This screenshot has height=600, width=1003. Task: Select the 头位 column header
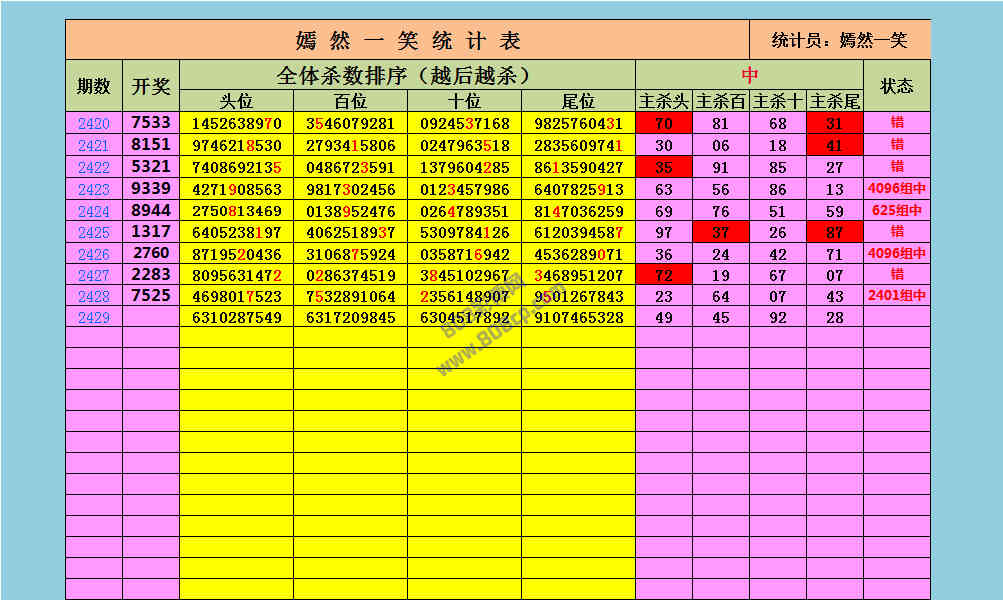coord(236,101)
